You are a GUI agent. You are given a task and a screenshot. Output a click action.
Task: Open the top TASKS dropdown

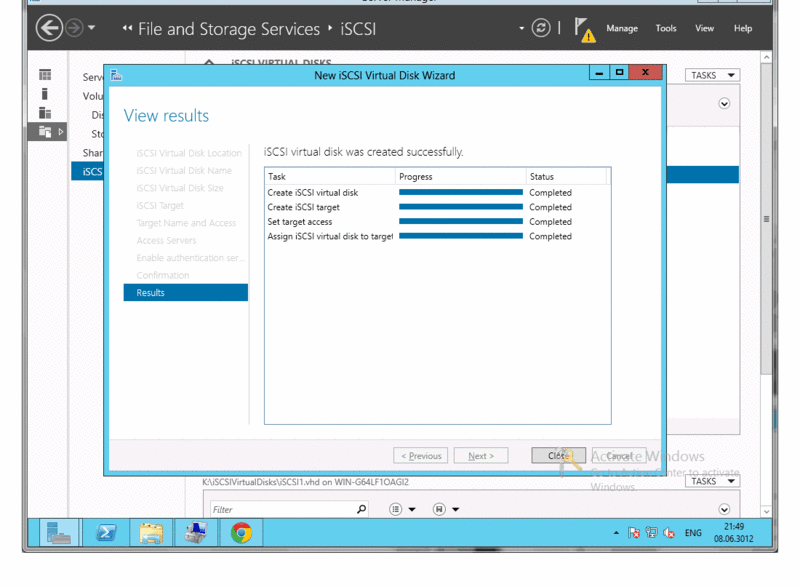712,75
